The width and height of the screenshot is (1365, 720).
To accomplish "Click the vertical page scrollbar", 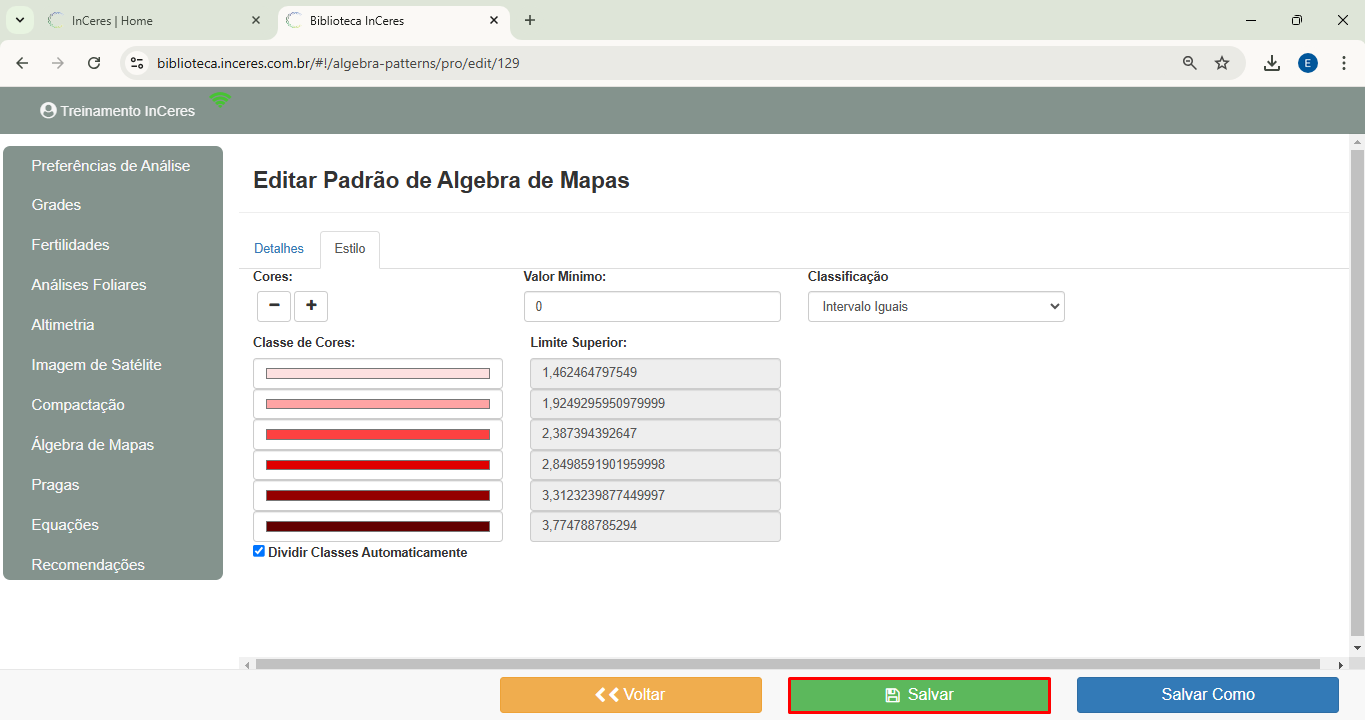I will click(x=1357, y=393).
